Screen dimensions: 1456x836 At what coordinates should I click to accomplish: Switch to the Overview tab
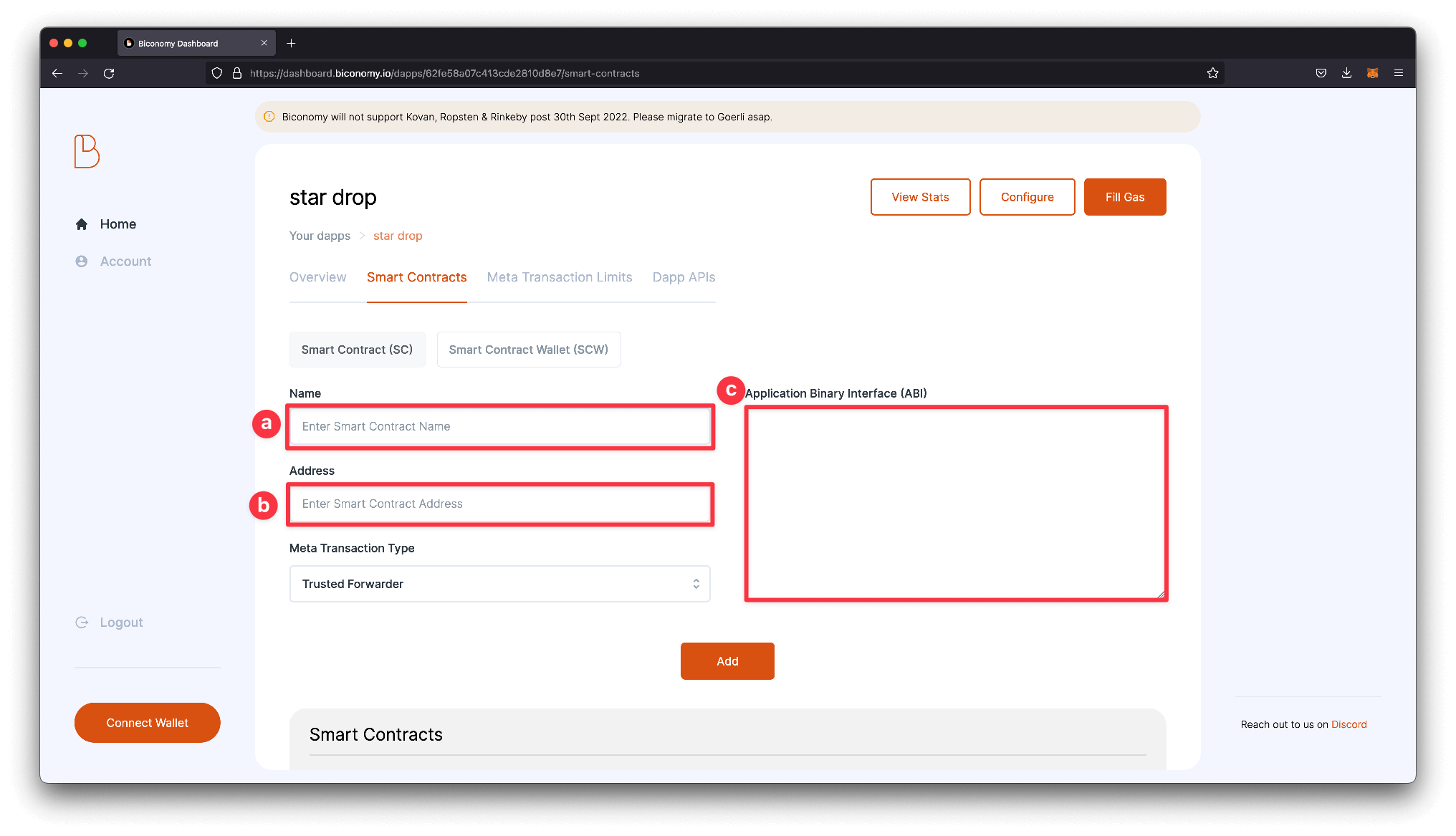tap(317, 277)
